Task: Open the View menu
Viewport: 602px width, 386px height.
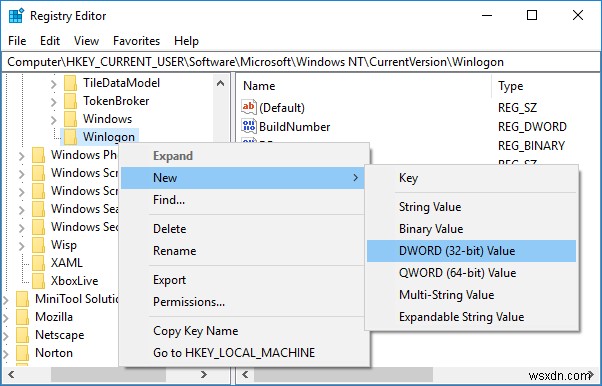Action: pos(86,41)
